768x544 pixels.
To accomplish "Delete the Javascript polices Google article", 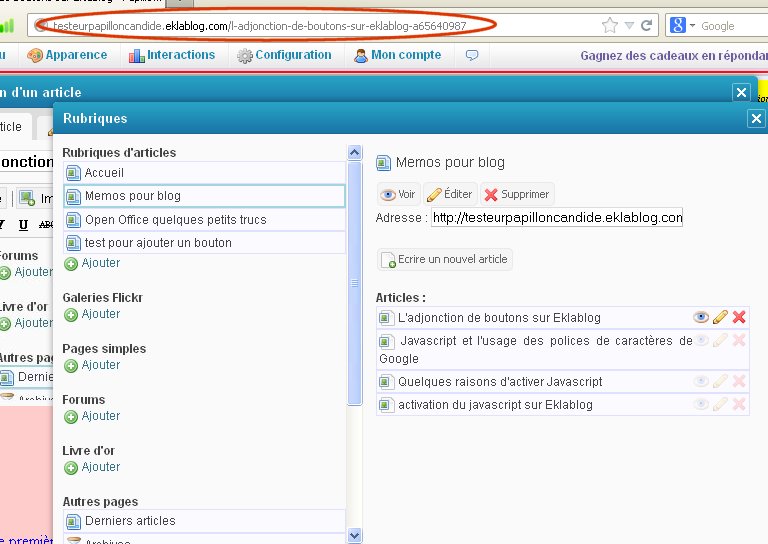I will click(739, 340).
